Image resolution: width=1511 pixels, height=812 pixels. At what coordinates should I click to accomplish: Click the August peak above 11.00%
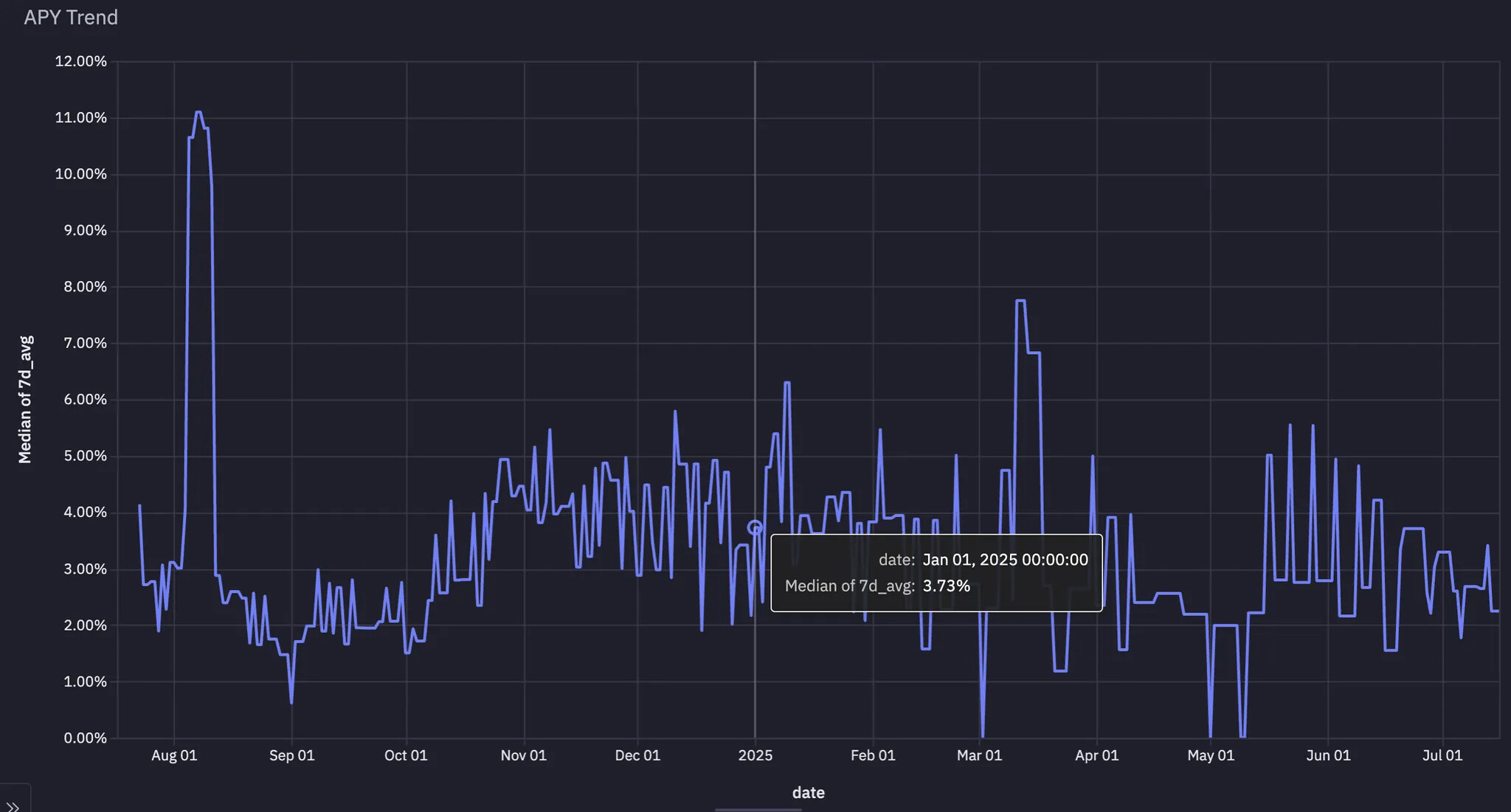tap(198, 113)
